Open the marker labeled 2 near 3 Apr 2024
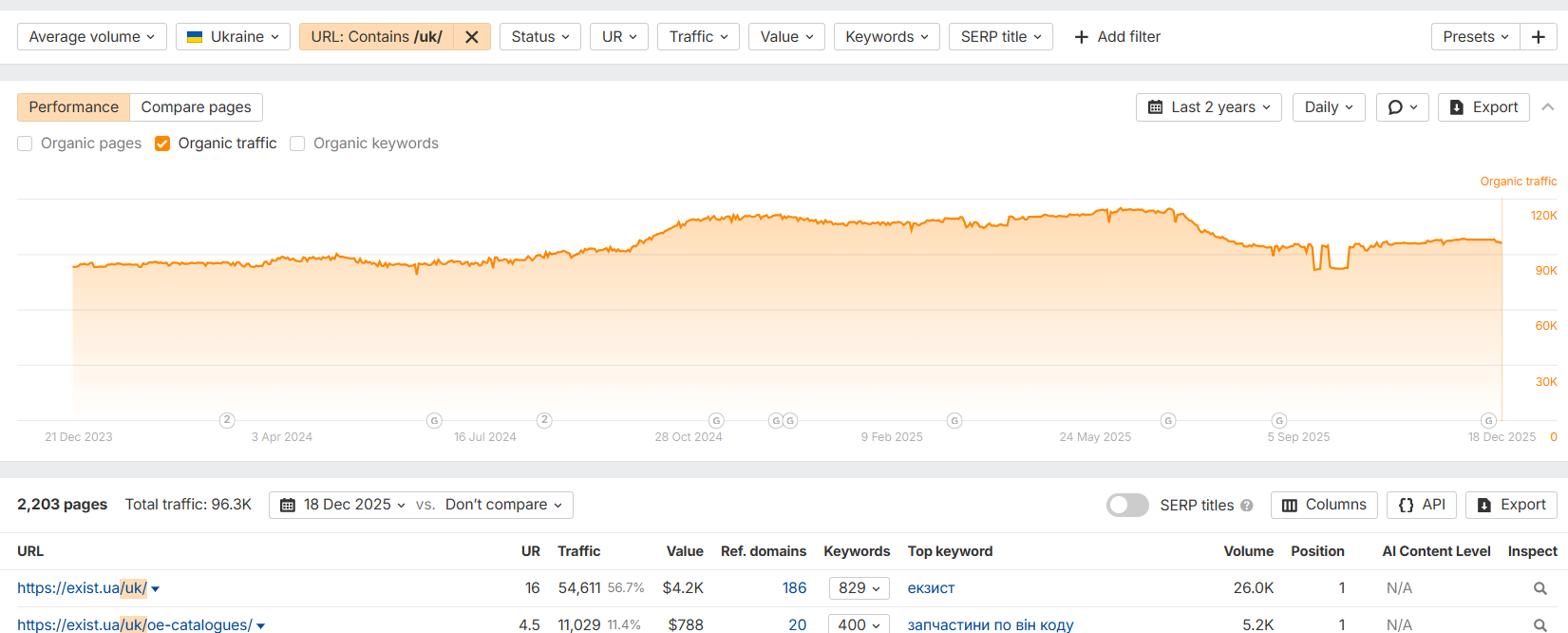This screenshot has height=633, width=1568. [227, 420]
